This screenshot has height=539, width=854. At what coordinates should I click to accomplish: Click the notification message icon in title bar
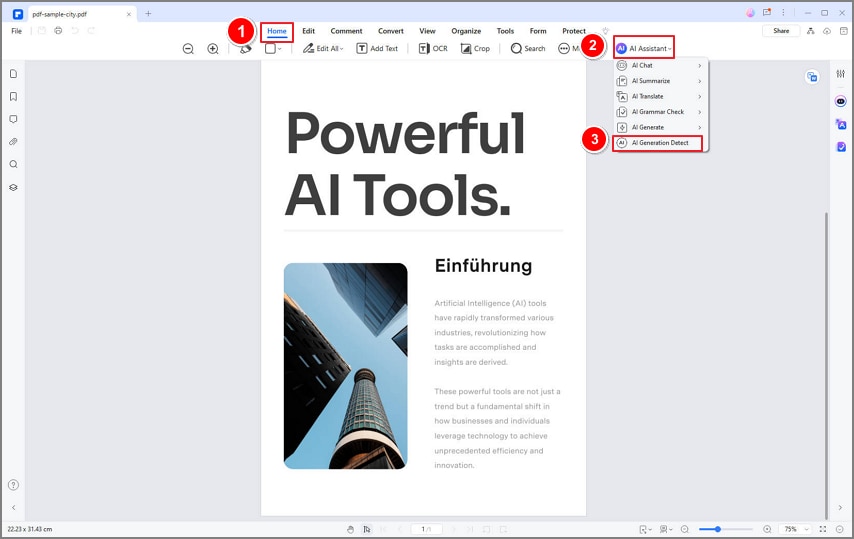click(x=767, y=13)
